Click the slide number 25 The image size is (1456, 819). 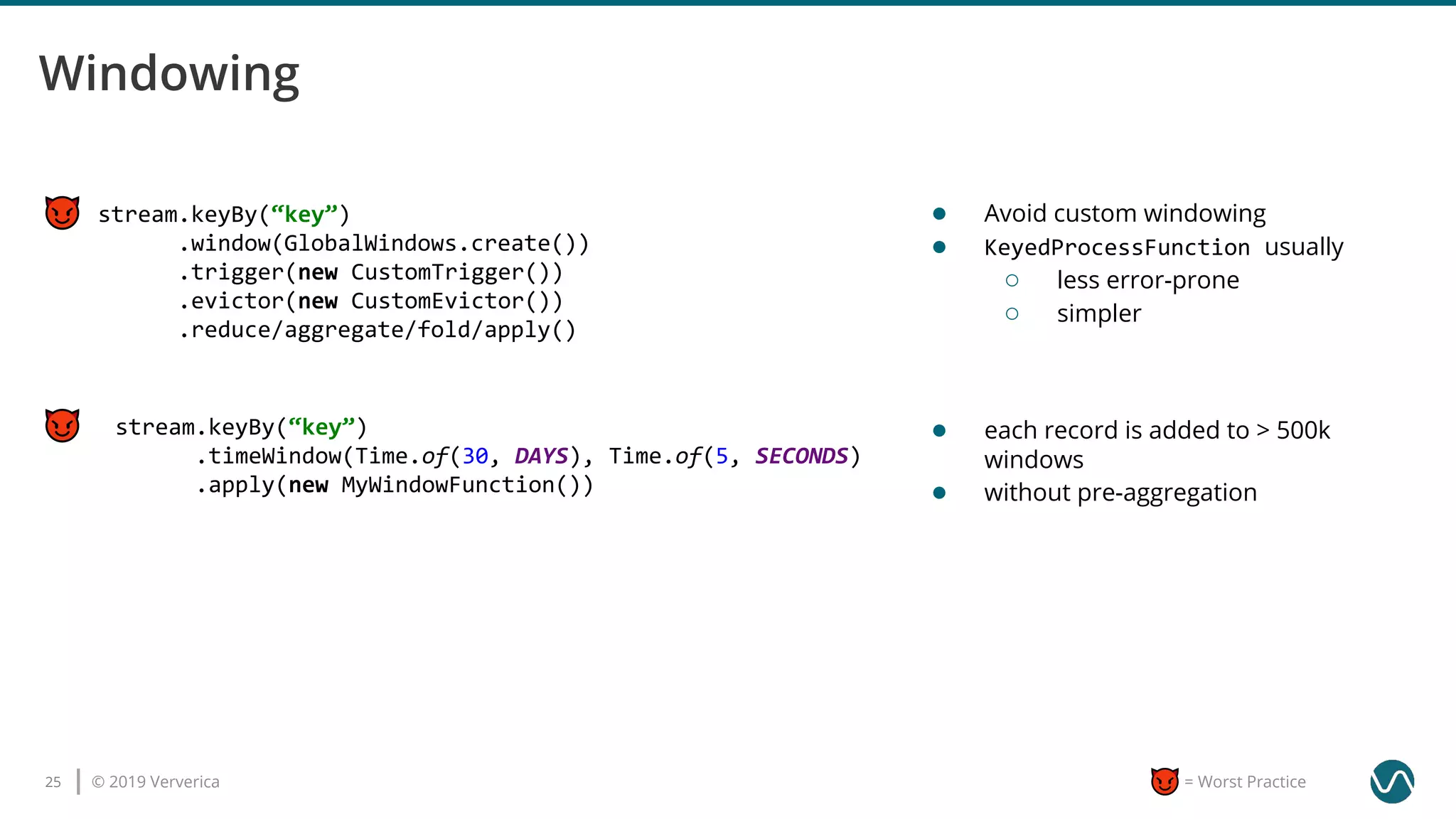[53, 782]
